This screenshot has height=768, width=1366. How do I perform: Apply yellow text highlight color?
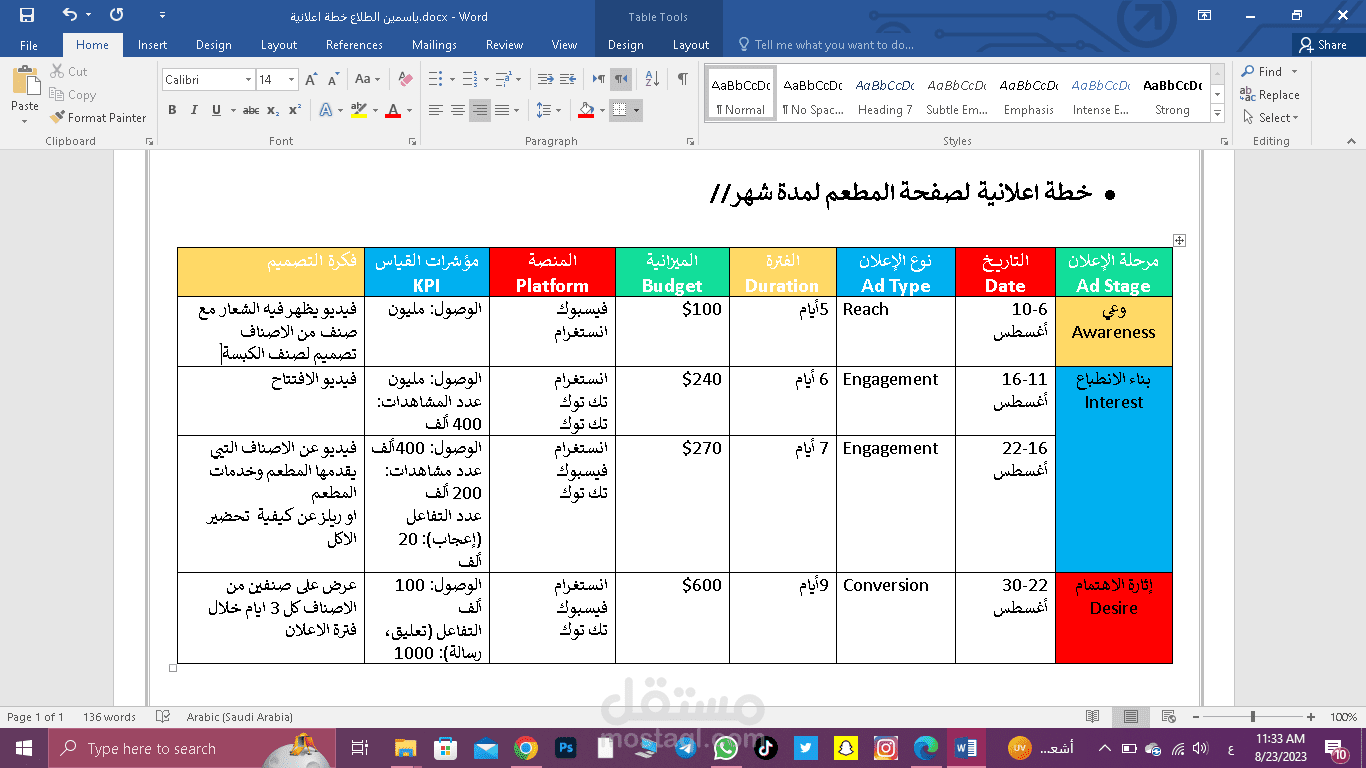click(359, 110)
